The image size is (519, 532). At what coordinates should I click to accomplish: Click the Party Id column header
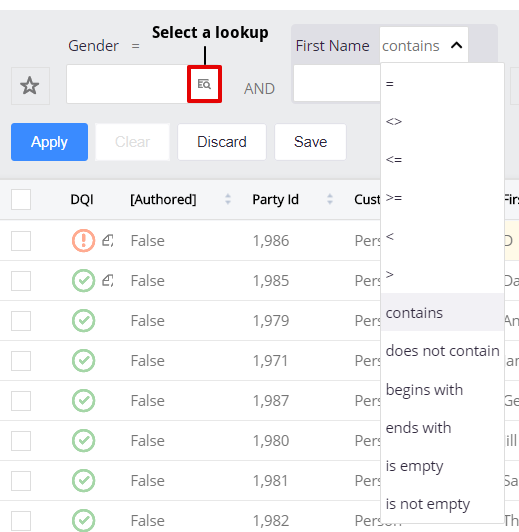[275, 200]
